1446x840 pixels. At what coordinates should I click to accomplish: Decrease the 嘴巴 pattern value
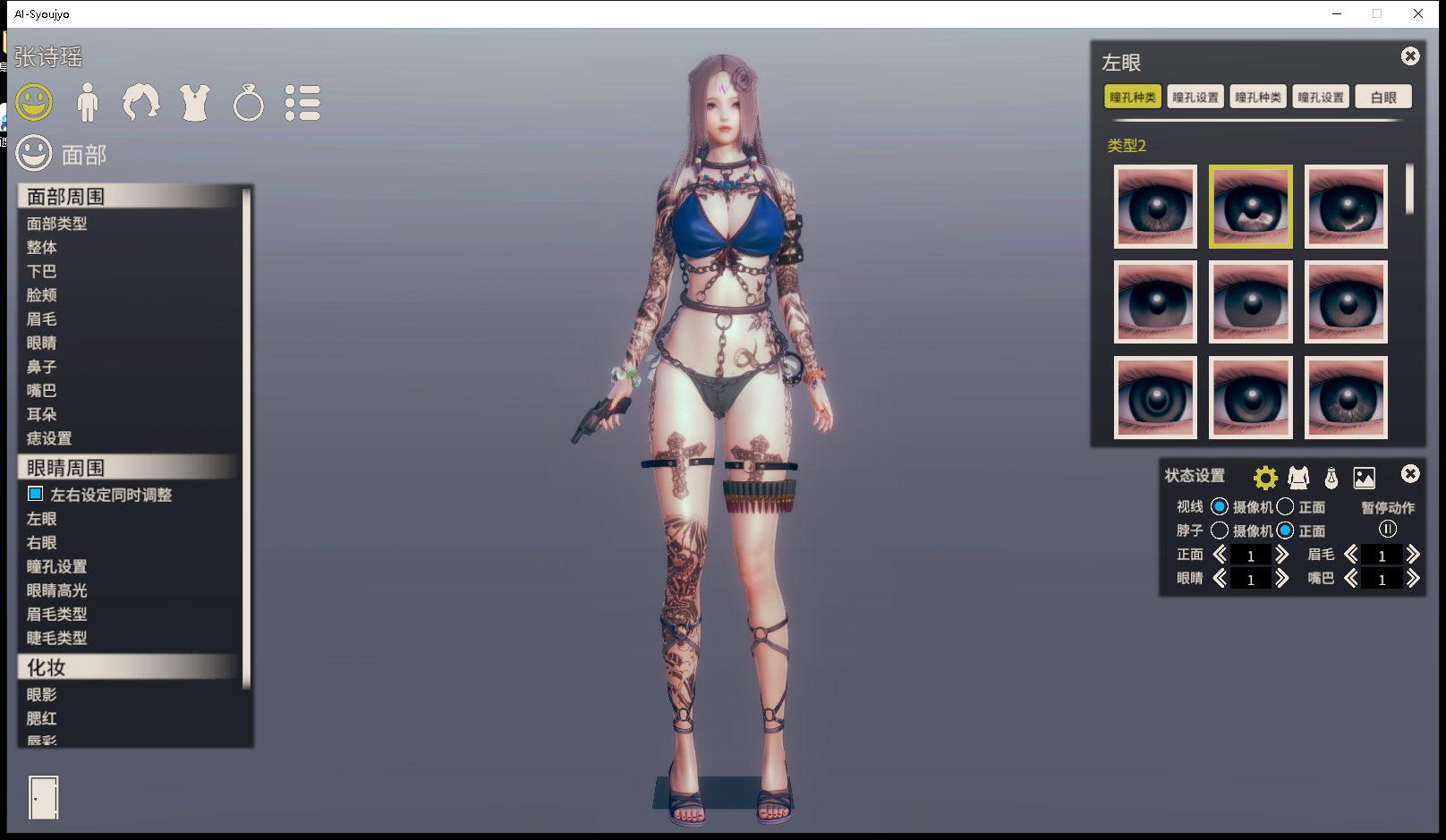click(1351, 579)
